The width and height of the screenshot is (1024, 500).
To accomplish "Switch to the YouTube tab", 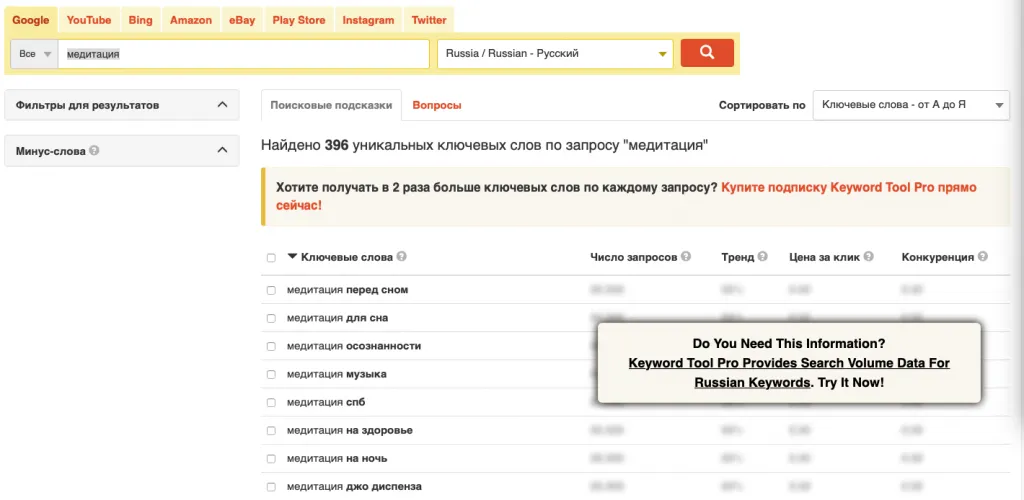I will (x=89, y=20).
